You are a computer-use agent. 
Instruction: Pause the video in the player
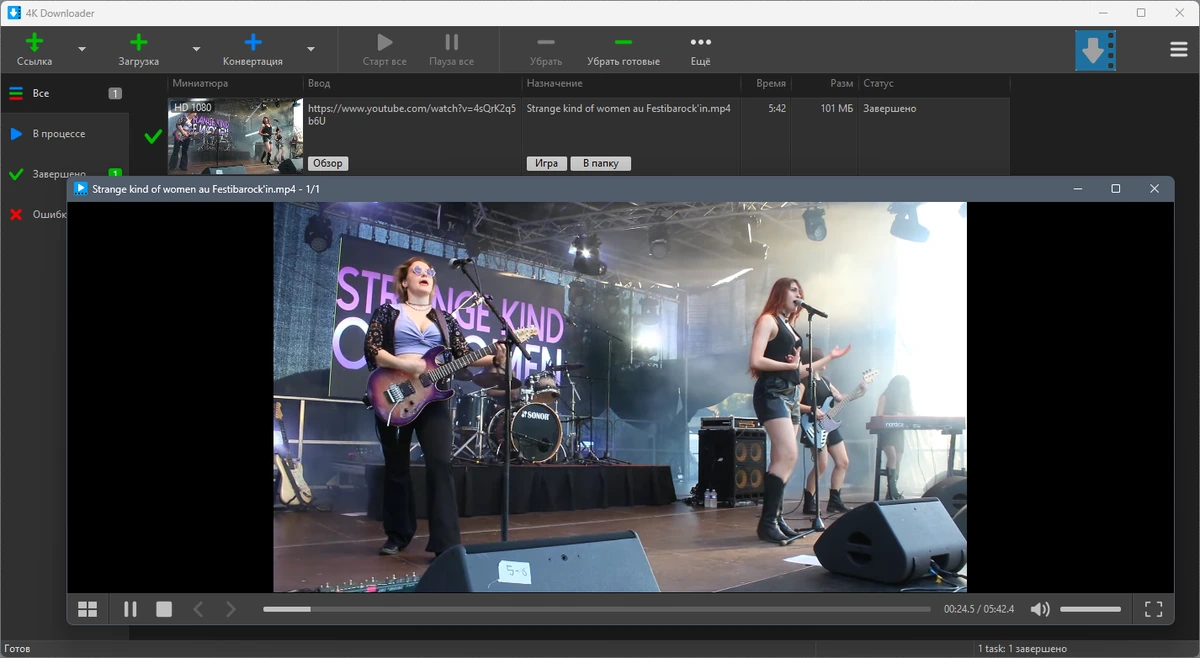click(x=130, y=609)
